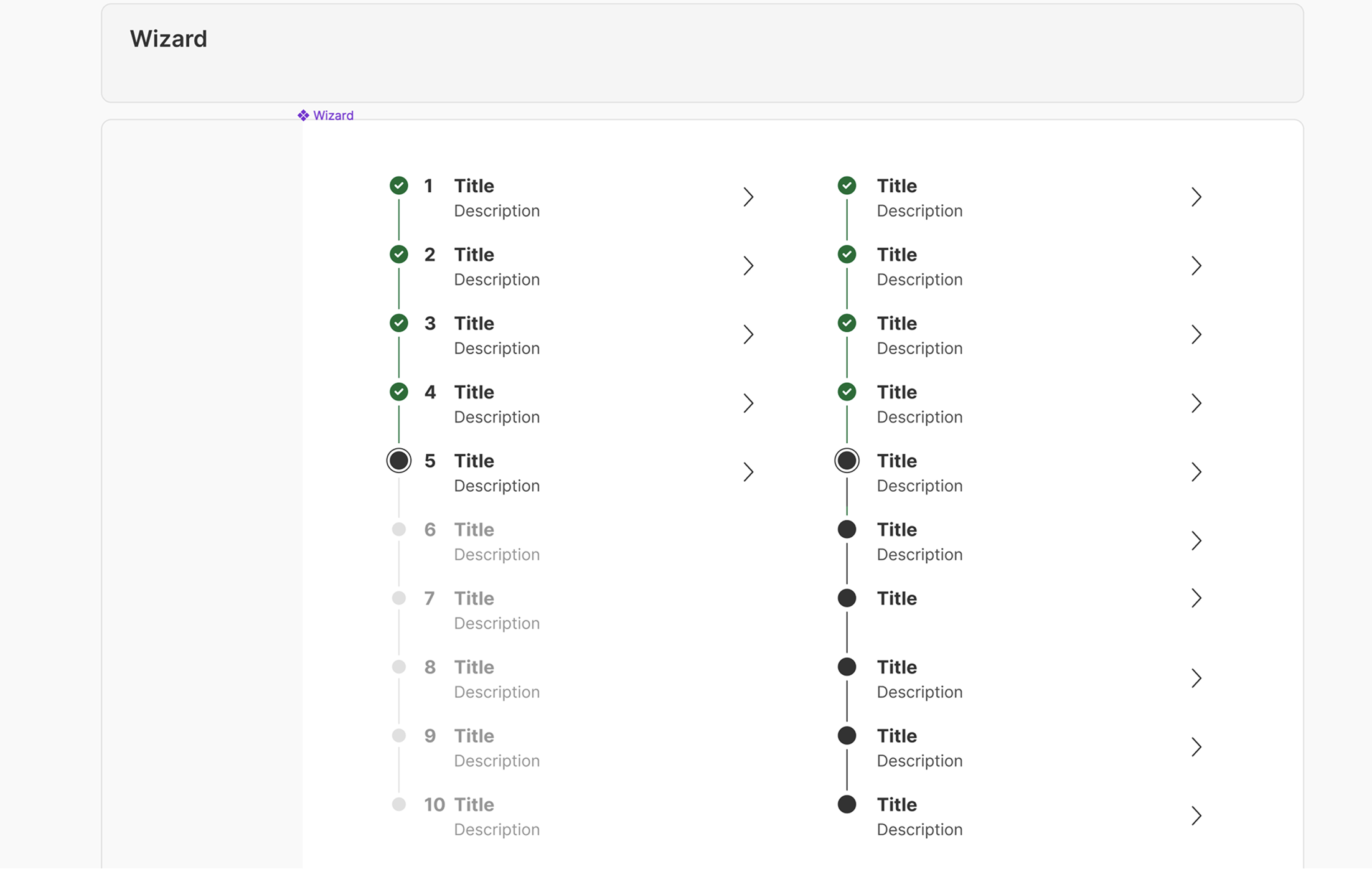
Task: Select the Title text of the unnumbered right-column step
Action: click(897, 598)
